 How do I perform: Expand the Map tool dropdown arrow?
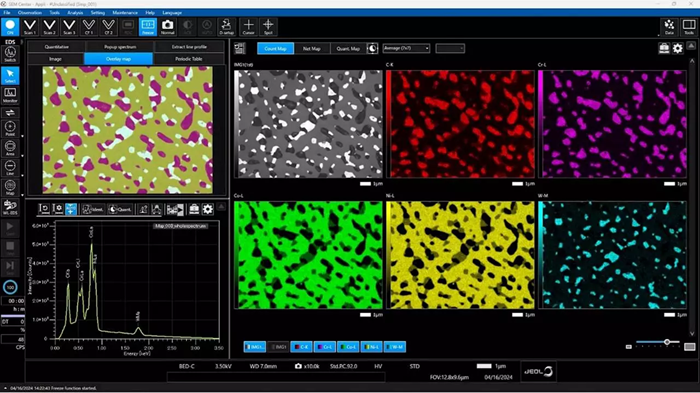tap(22, 195)
